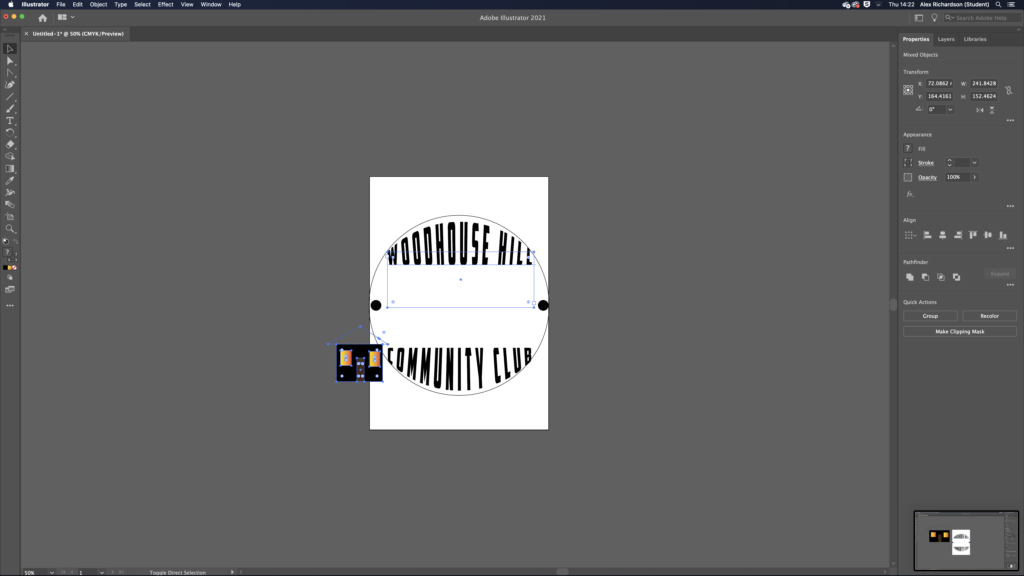
Task: Open the File menu
Action: 61,5
